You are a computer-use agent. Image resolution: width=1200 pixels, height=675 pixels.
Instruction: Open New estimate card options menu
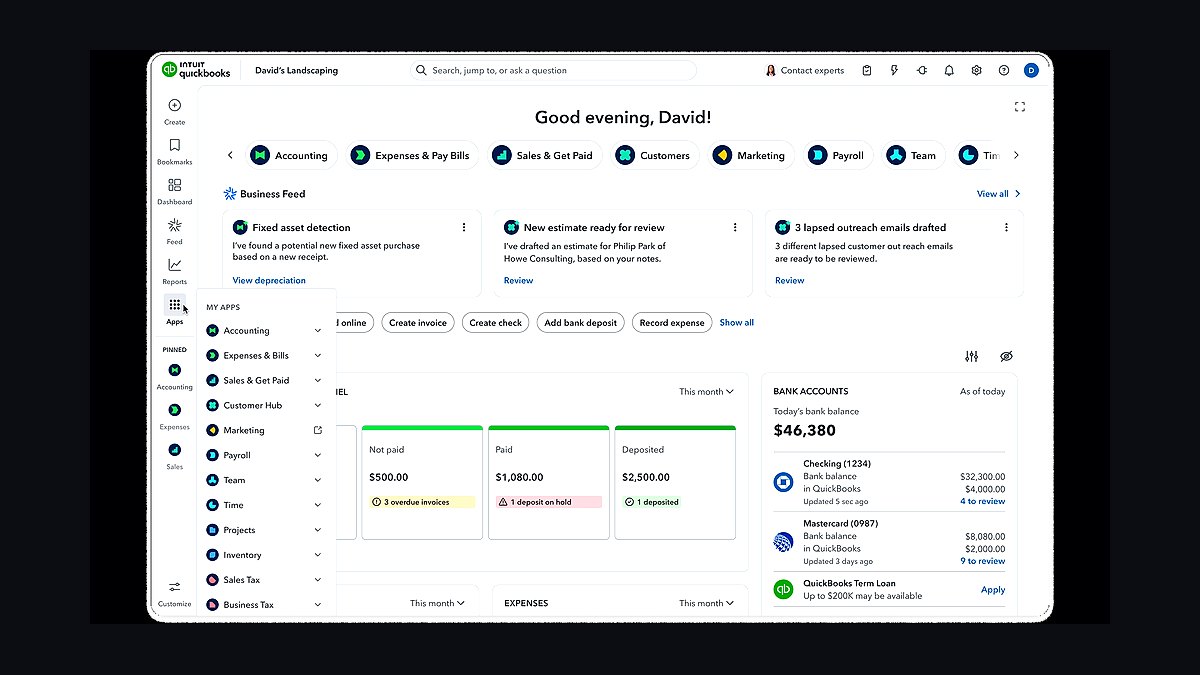[x=735, y=228]
